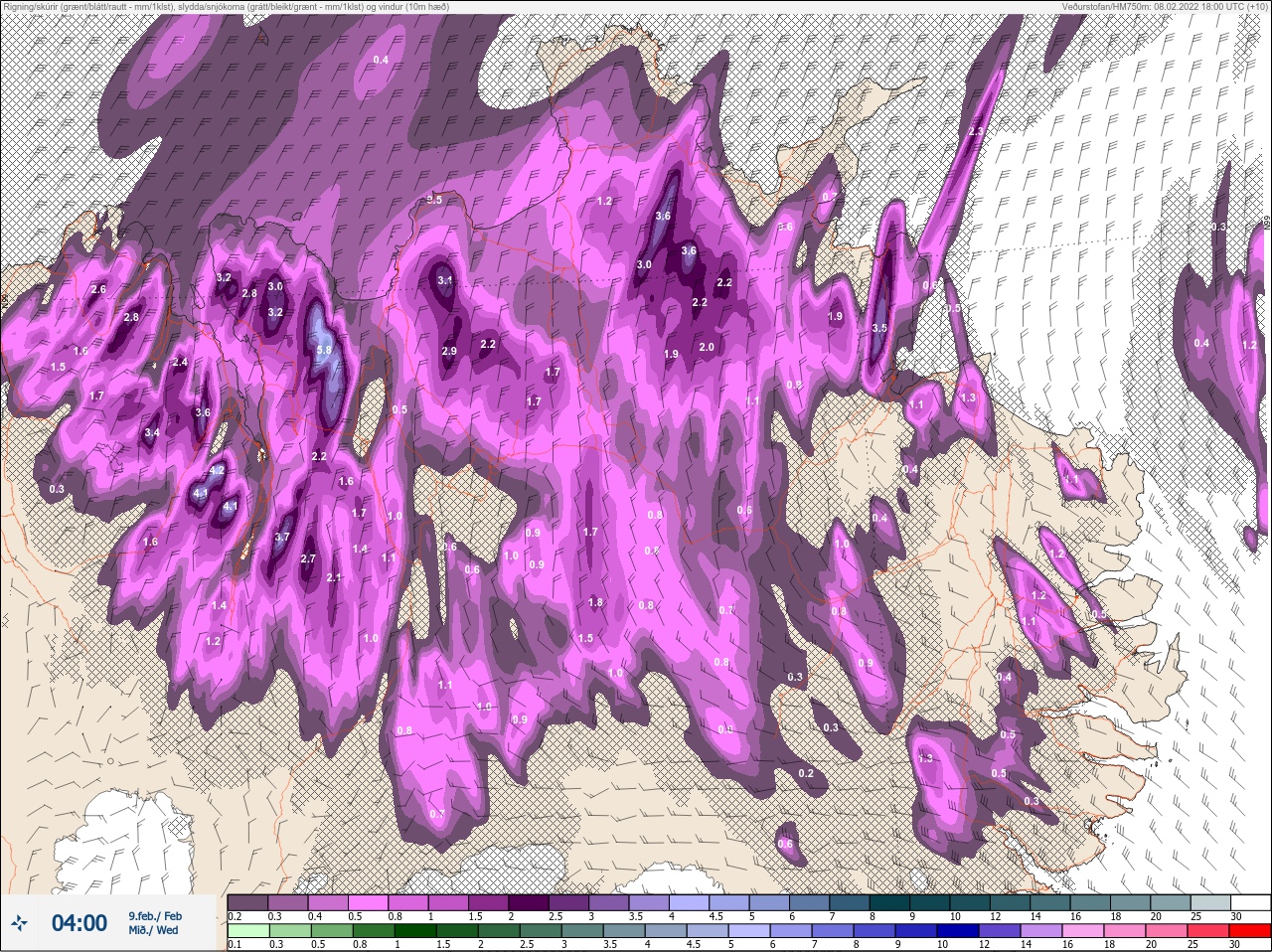Click the red swatch labeled 30 in lower legend
This screenshot has height=952, width=1272.
point(1249,930)
